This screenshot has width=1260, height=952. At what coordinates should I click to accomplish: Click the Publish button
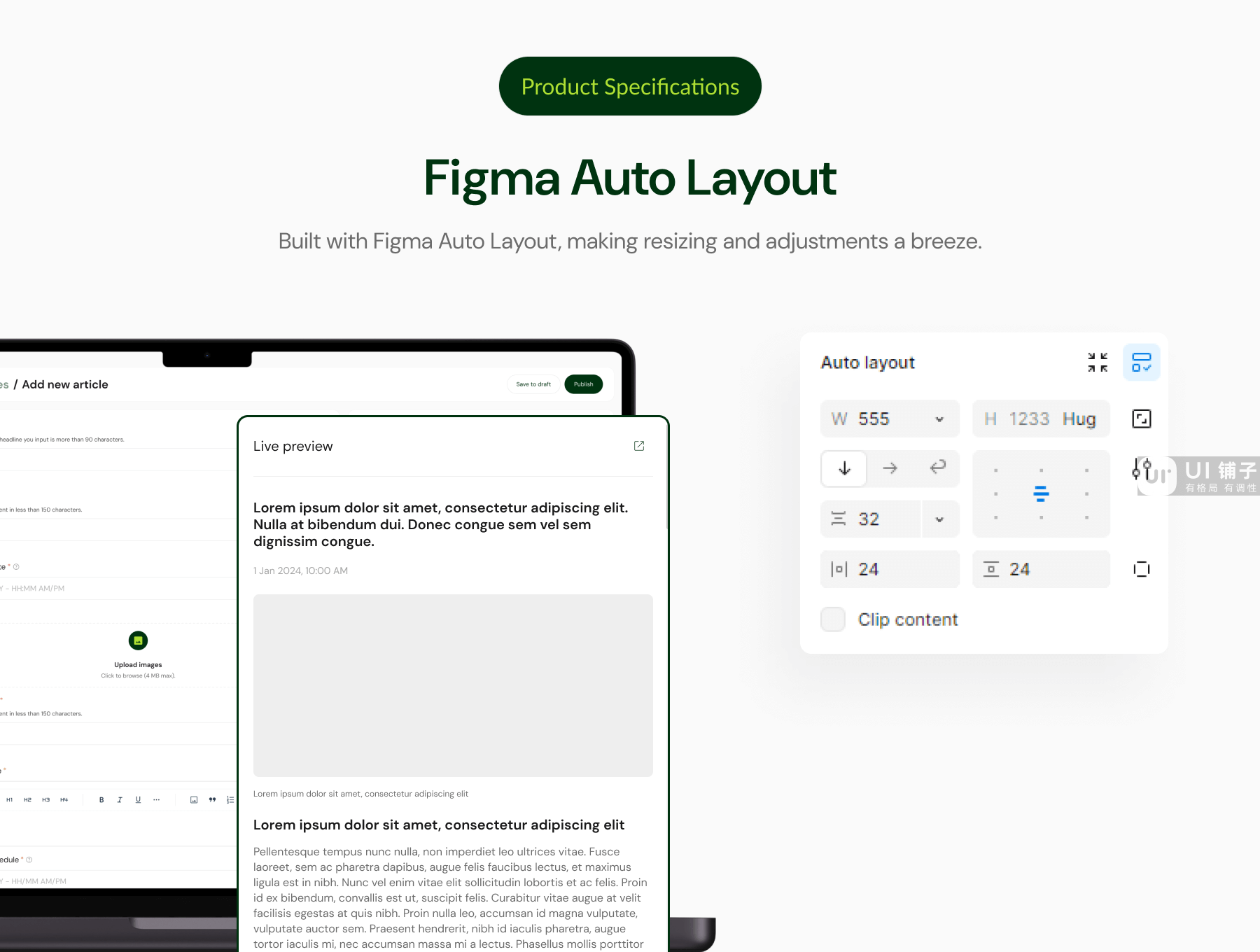pyautogui.click(x=584, y=384)
